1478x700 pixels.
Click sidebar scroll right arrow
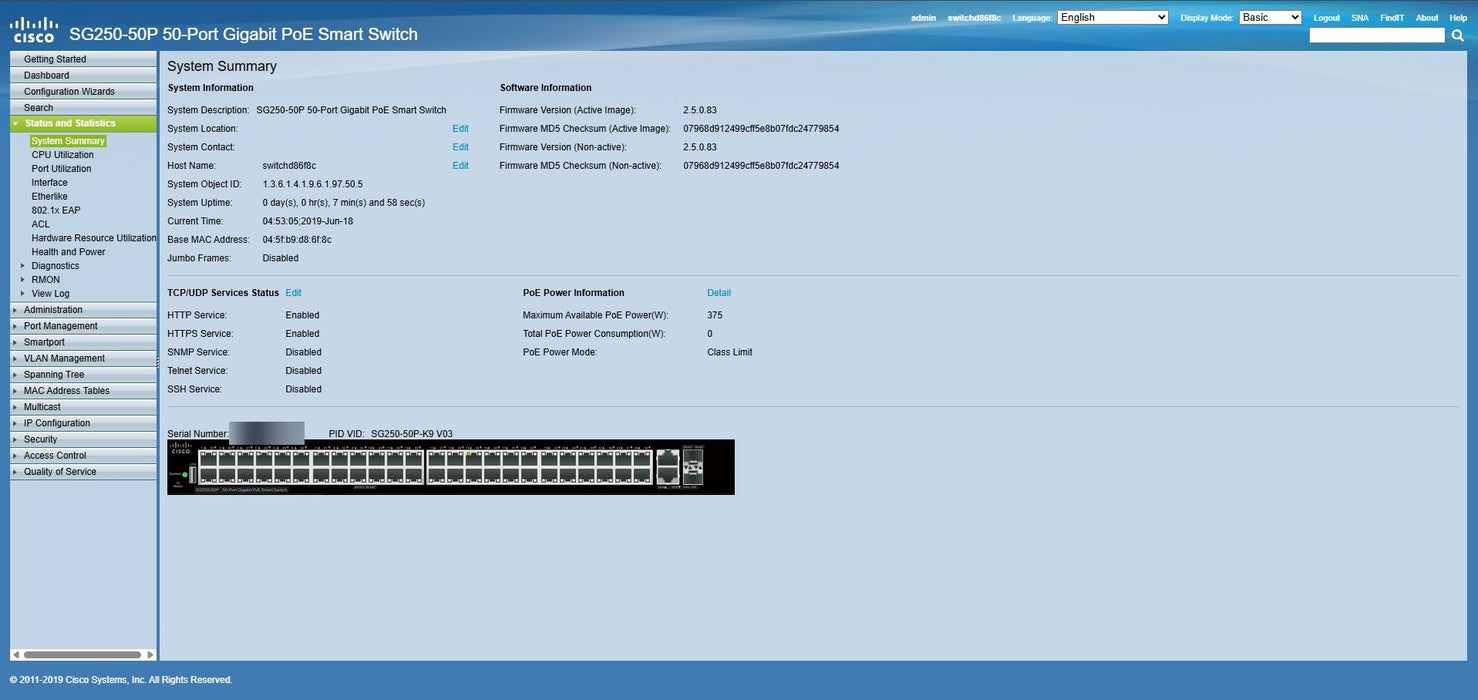(x=151, y=655)
